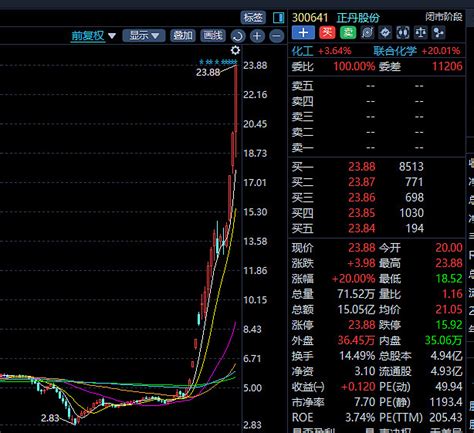Click the 今开 value 20.00
Image resolution: width=474 pixels, height=433 pixels.
pyautogui.click(x=449, y=248)
